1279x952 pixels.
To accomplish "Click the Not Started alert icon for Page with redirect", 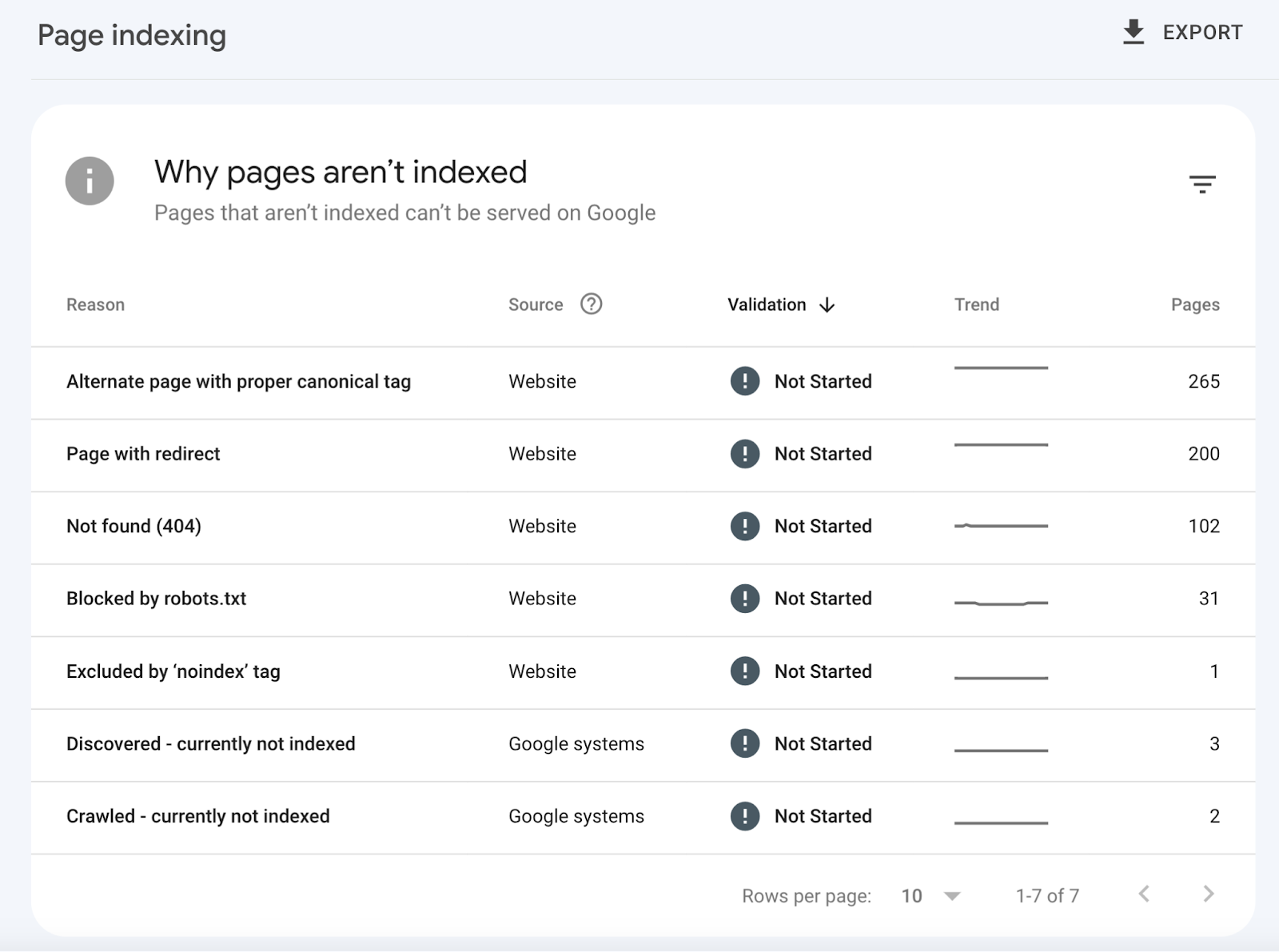I will click(744, 453).
